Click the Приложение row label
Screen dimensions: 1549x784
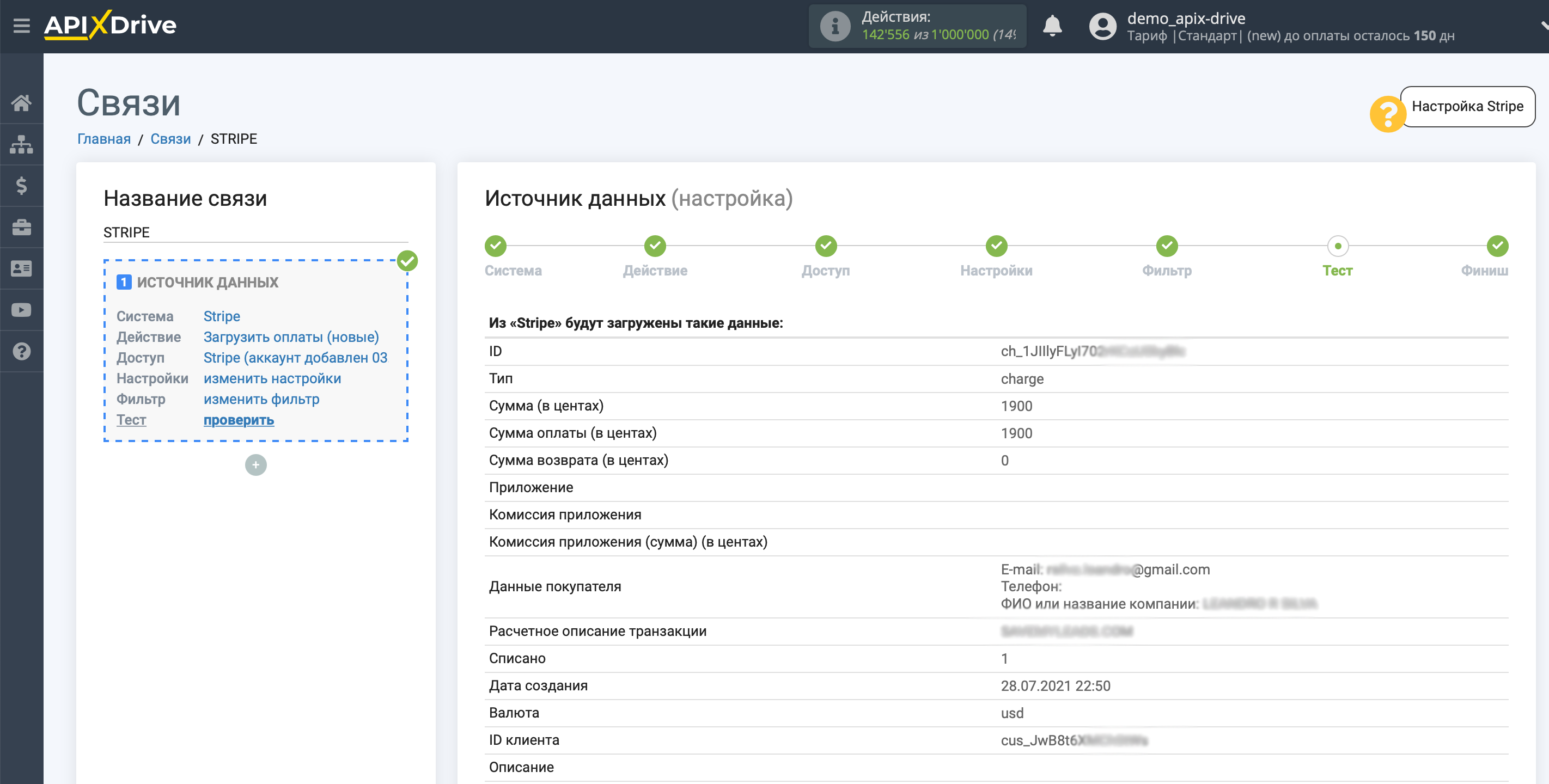point(531,488)
